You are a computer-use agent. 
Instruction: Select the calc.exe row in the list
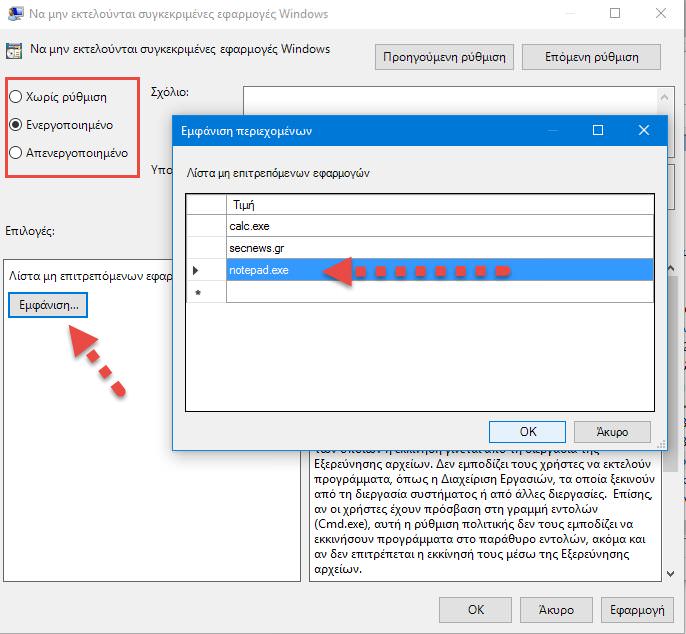coord(440,226)
